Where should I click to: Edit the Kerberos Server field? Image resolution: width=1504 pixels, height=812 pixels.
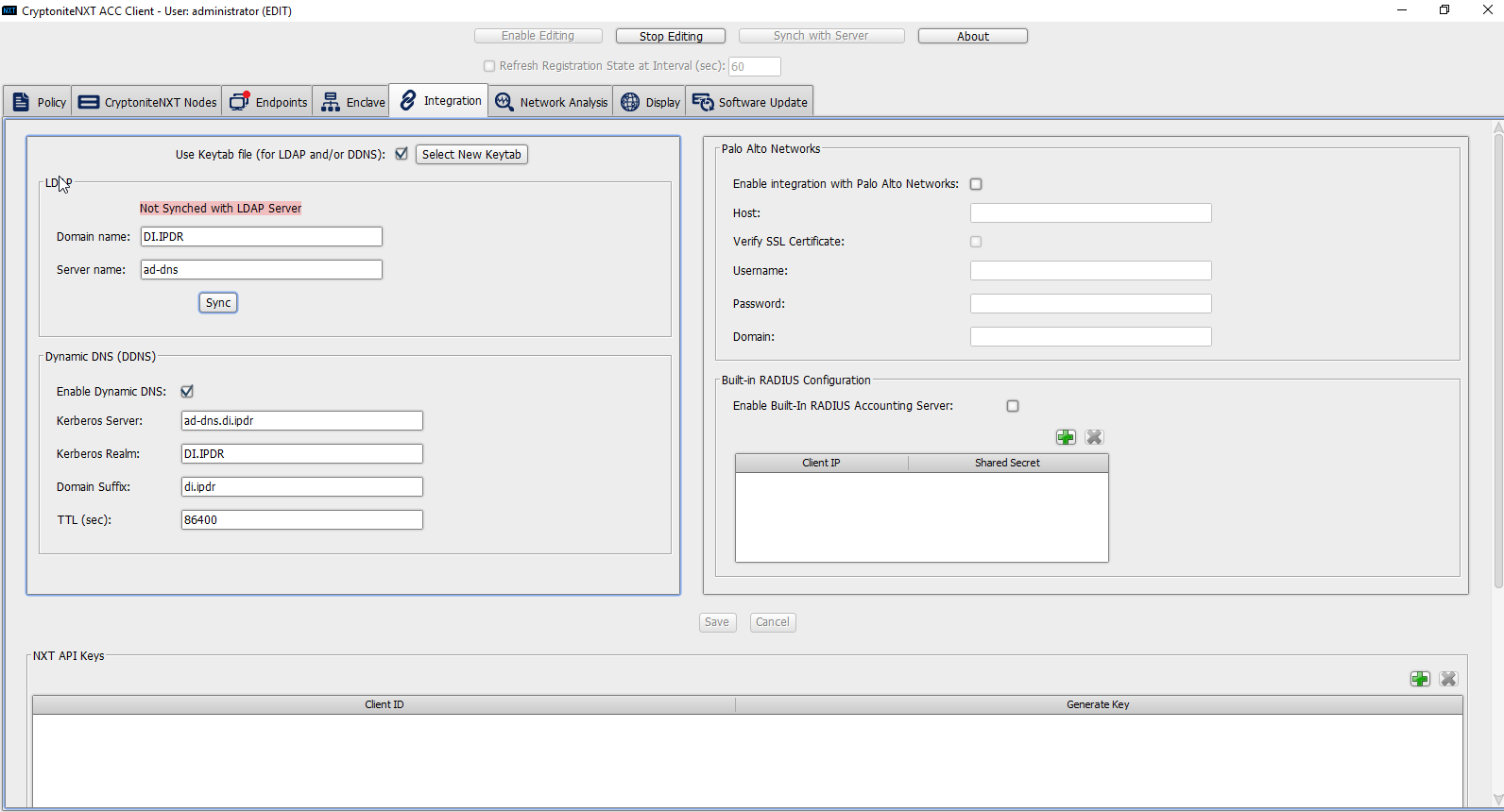click(x=302, y=420)
